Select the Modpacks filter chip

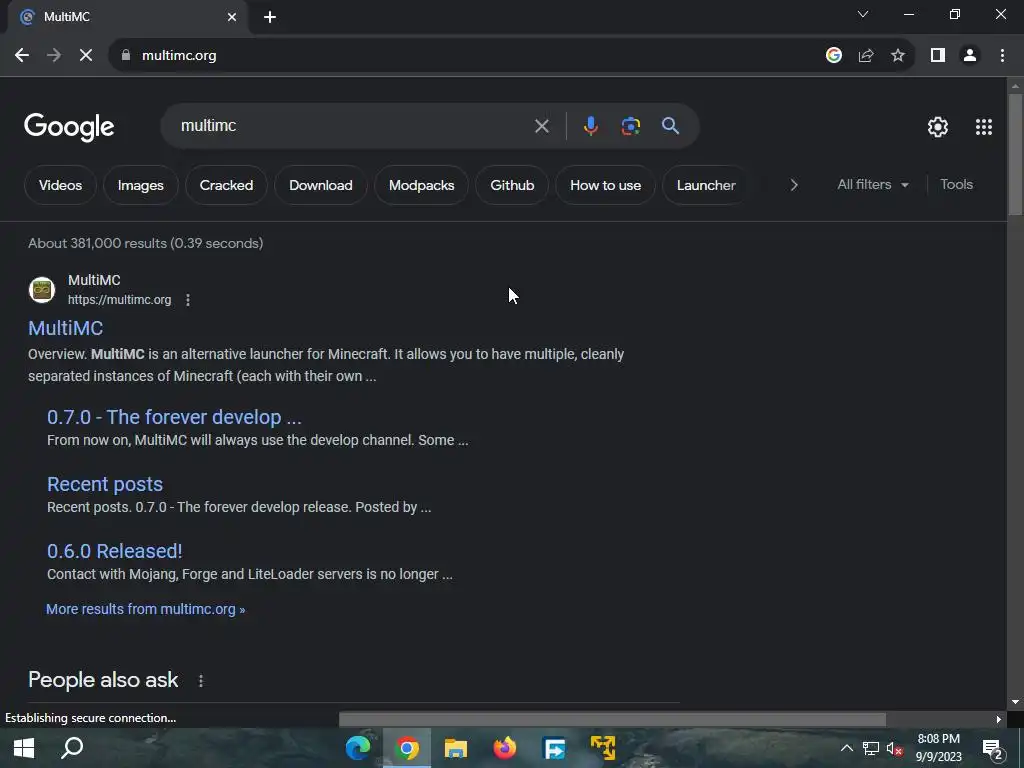[x=421, y=185]
